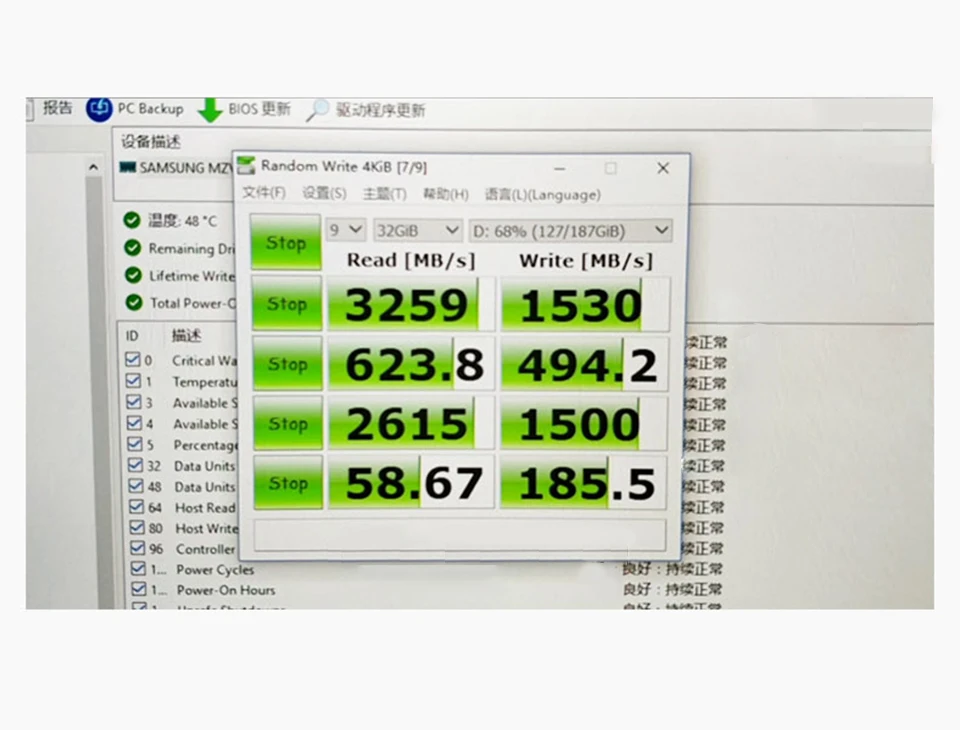Click the green check icon beside Remaining Drive
The image size is (960, 730).
[132, 248]
